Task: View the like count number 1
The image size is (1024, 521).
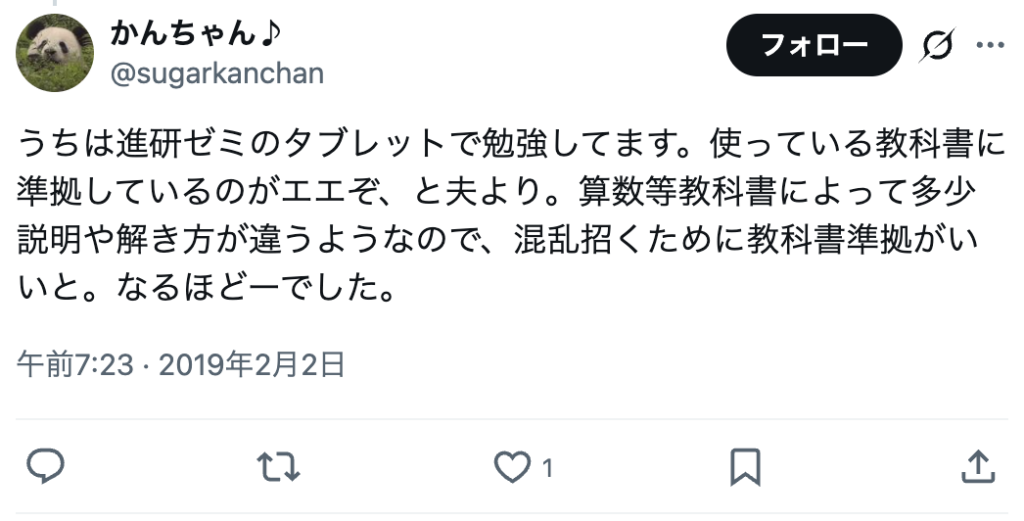Action: (x=547, y=468)
